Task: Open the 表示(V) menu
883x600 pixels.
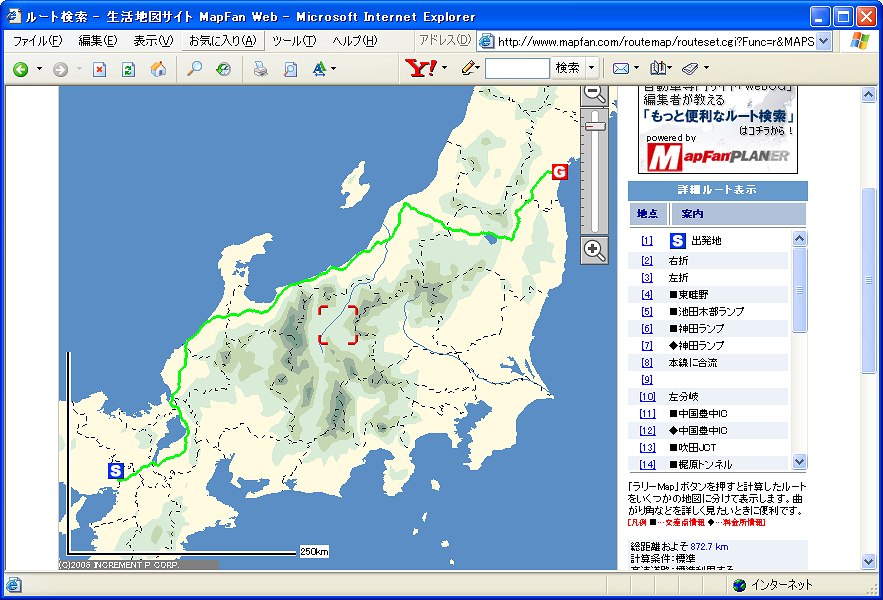Action: 153,41
